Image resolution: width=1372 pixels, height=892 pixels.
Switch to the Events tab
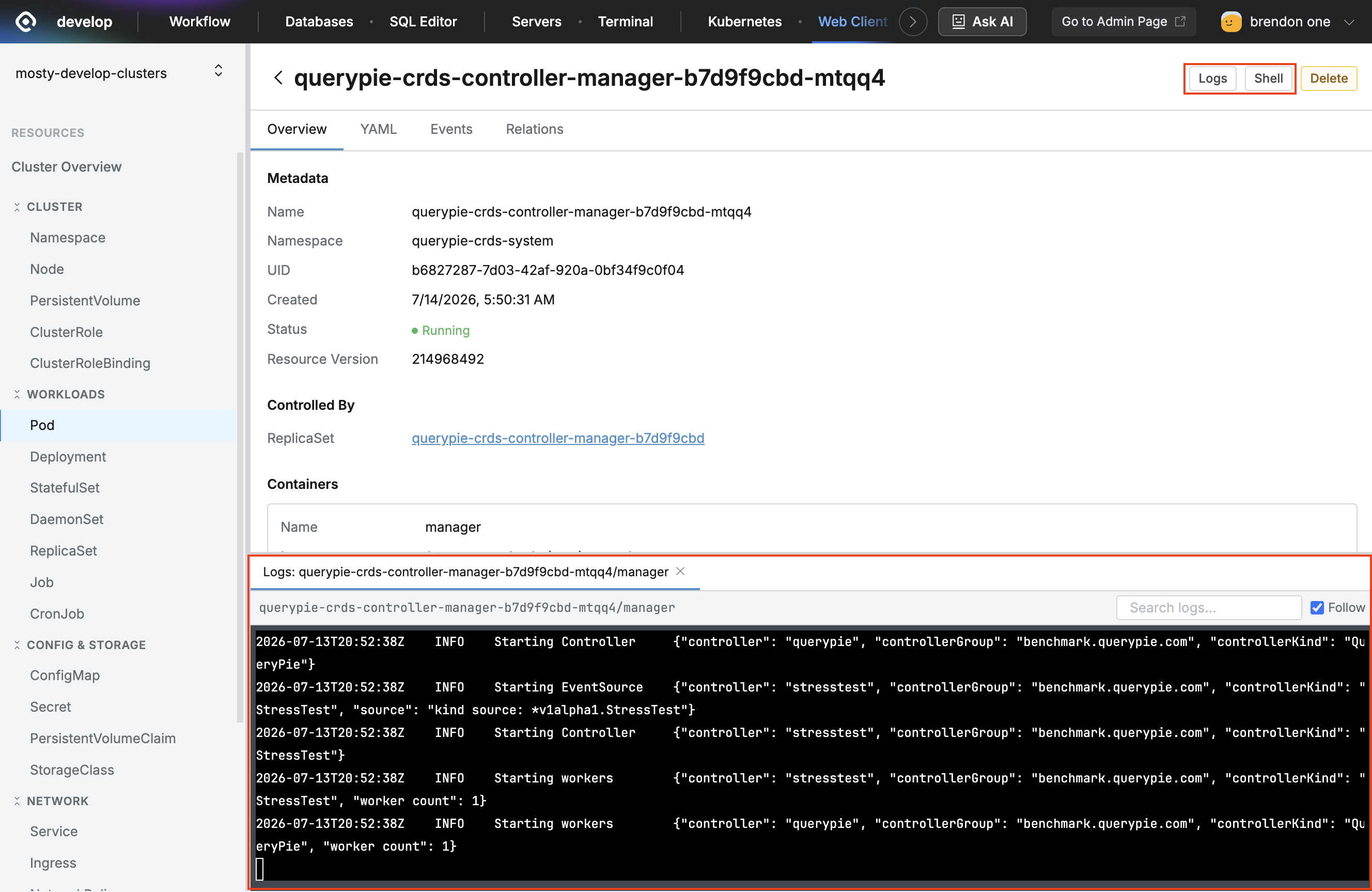coord(451,129)
